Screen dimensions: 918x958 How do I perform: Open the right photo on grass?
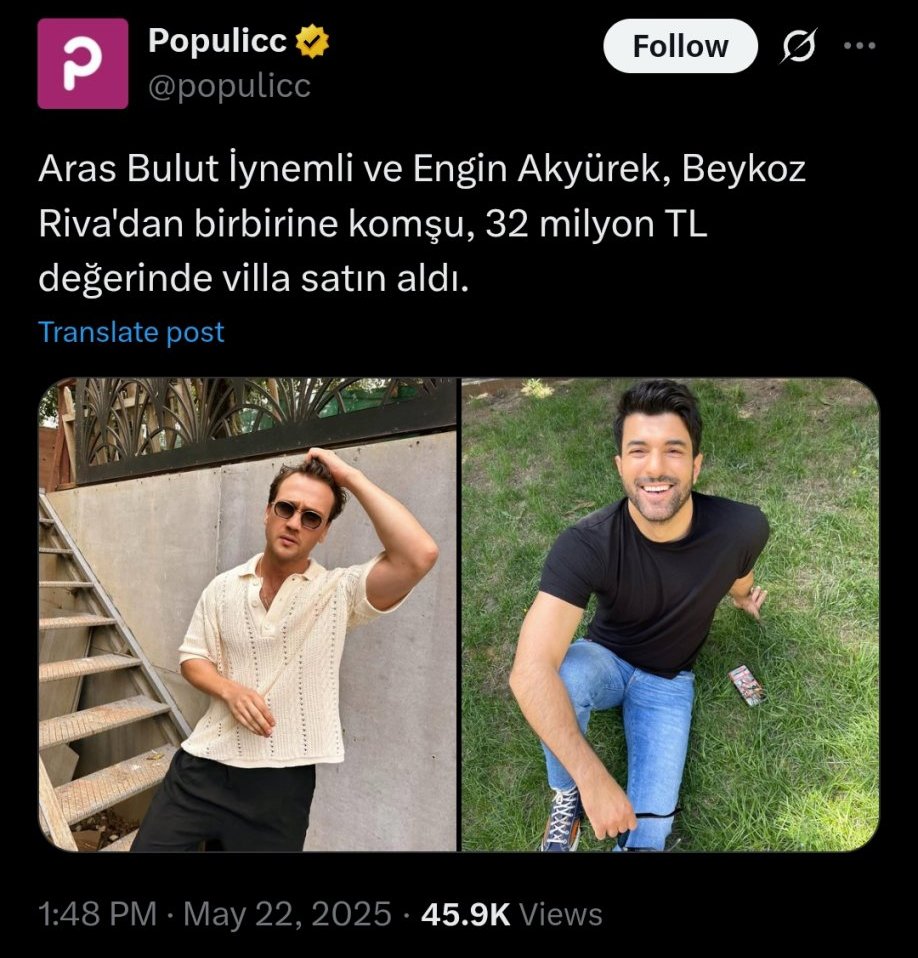669,614
